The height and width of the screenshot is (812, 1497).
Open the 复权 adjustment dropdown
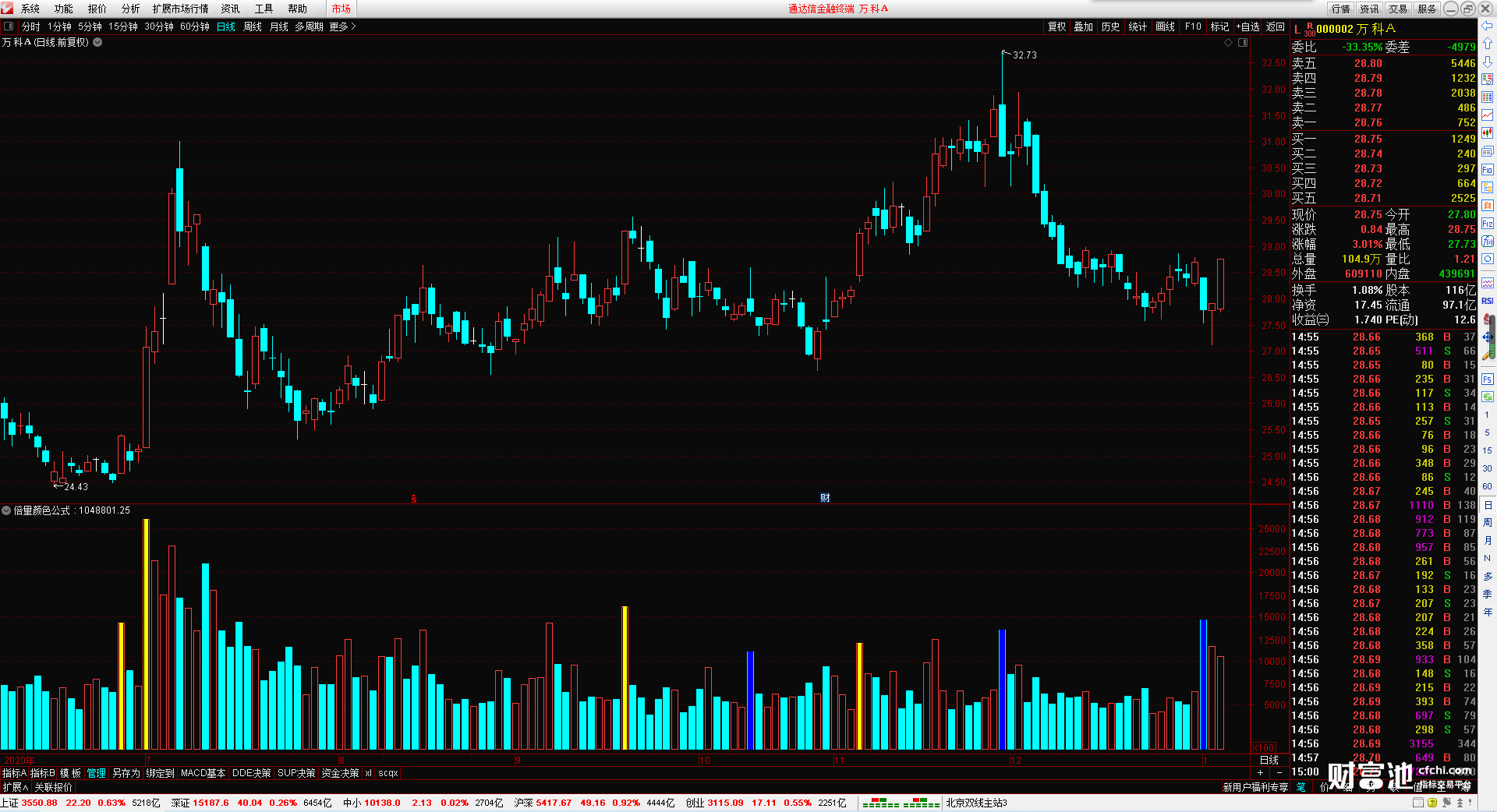coord(1056,26)
